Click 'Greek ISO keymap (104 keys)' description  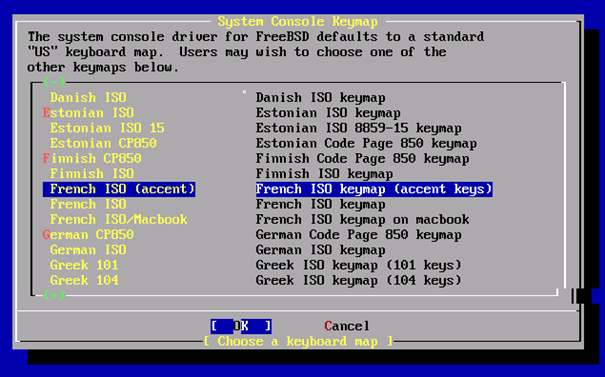pyautogui.click(x=358, y=281)
